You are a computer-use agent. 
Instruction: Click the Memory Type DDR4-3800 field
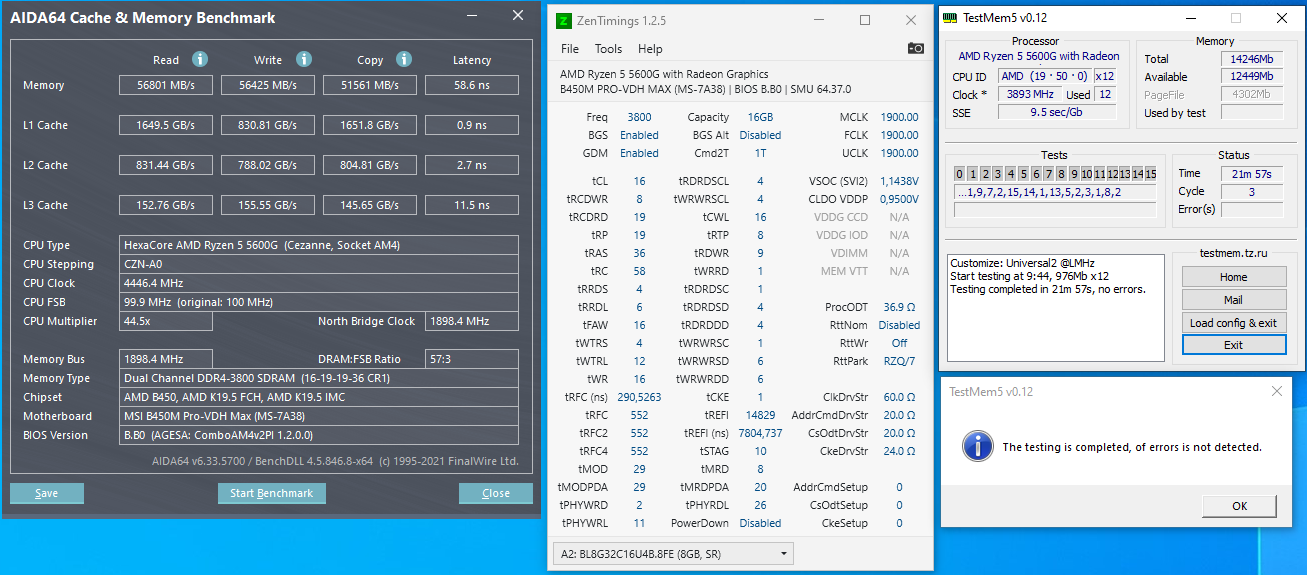tap(319, 378)
